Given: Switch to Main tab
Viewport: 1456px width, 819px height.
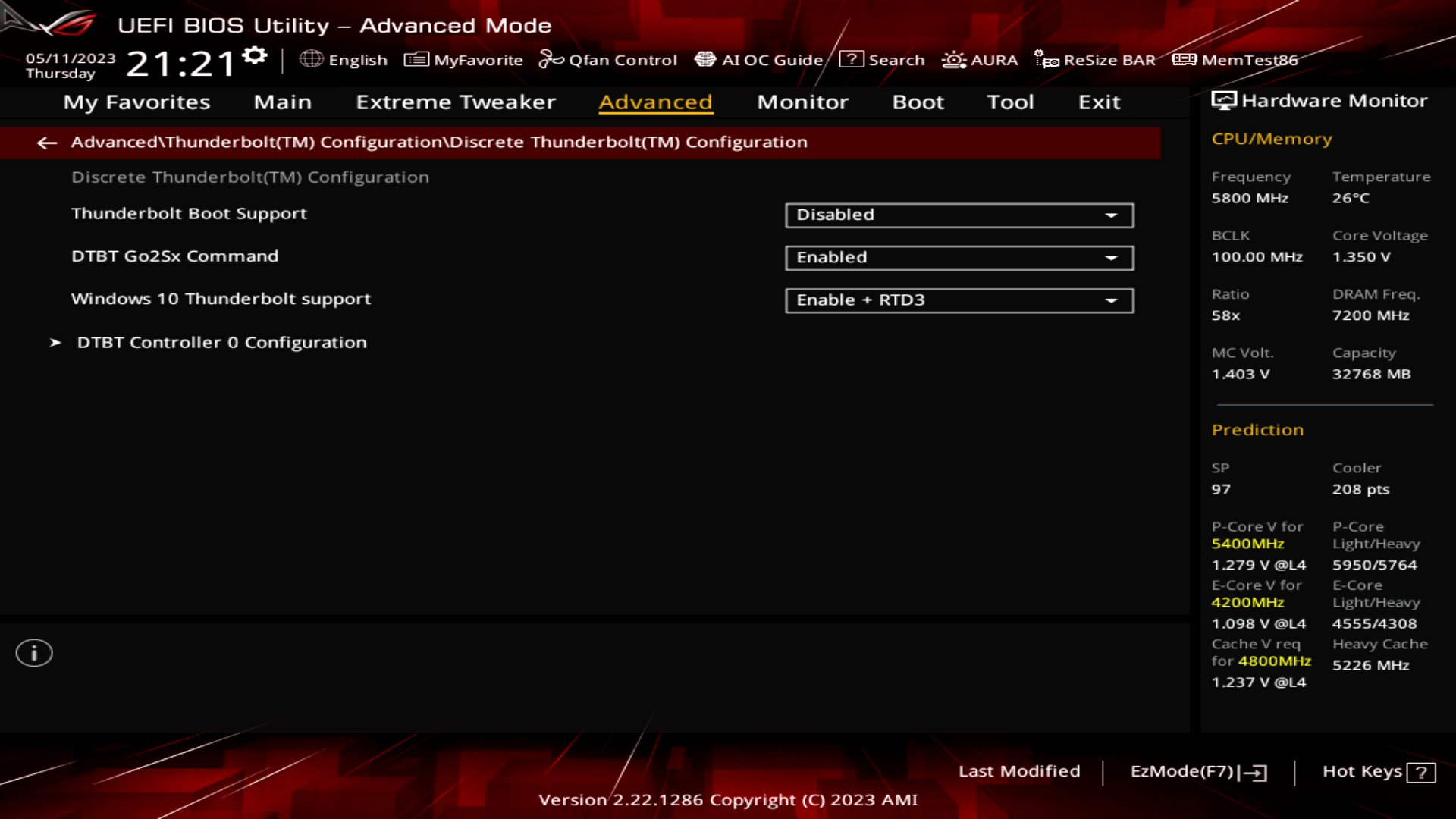Looking at the screenshot, I should coord(283,102).
